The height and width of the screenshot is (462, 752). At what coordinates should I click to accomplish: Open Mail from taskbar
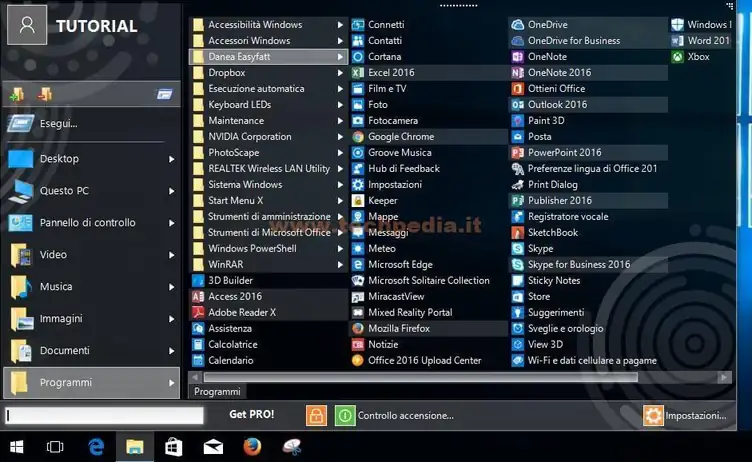point(213,447)
